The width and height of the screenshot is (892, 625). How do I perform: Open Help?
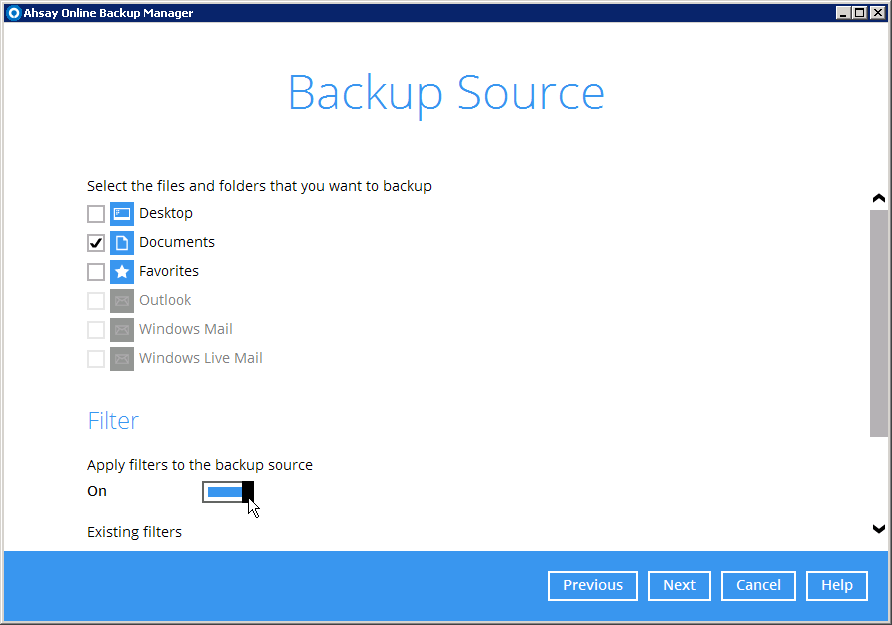pos(837,585)
